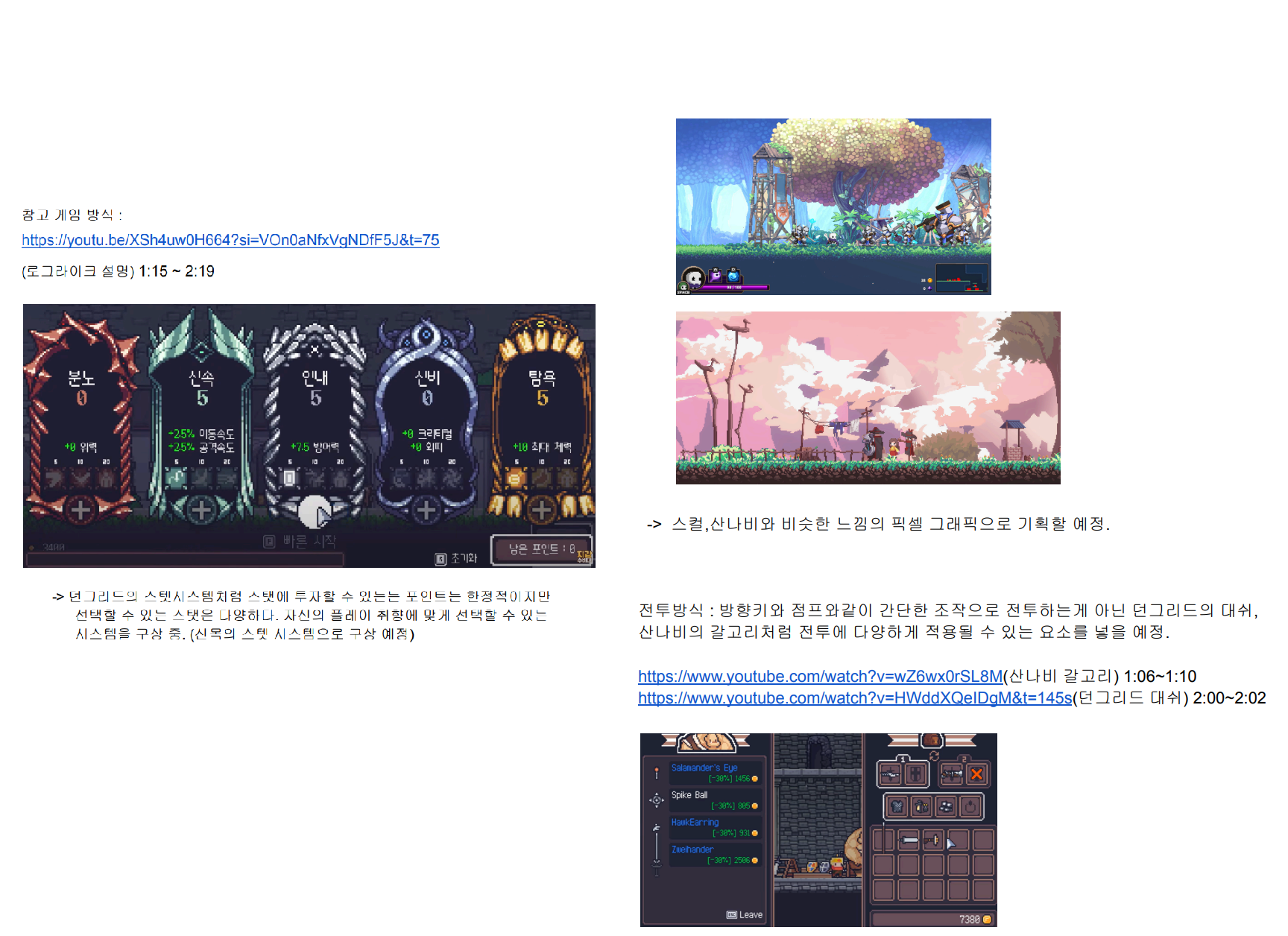Click the crossbow item in inventory grid
Viewport: 1288px width, 936px height.
pyautogui.click(x=933, y=841)
